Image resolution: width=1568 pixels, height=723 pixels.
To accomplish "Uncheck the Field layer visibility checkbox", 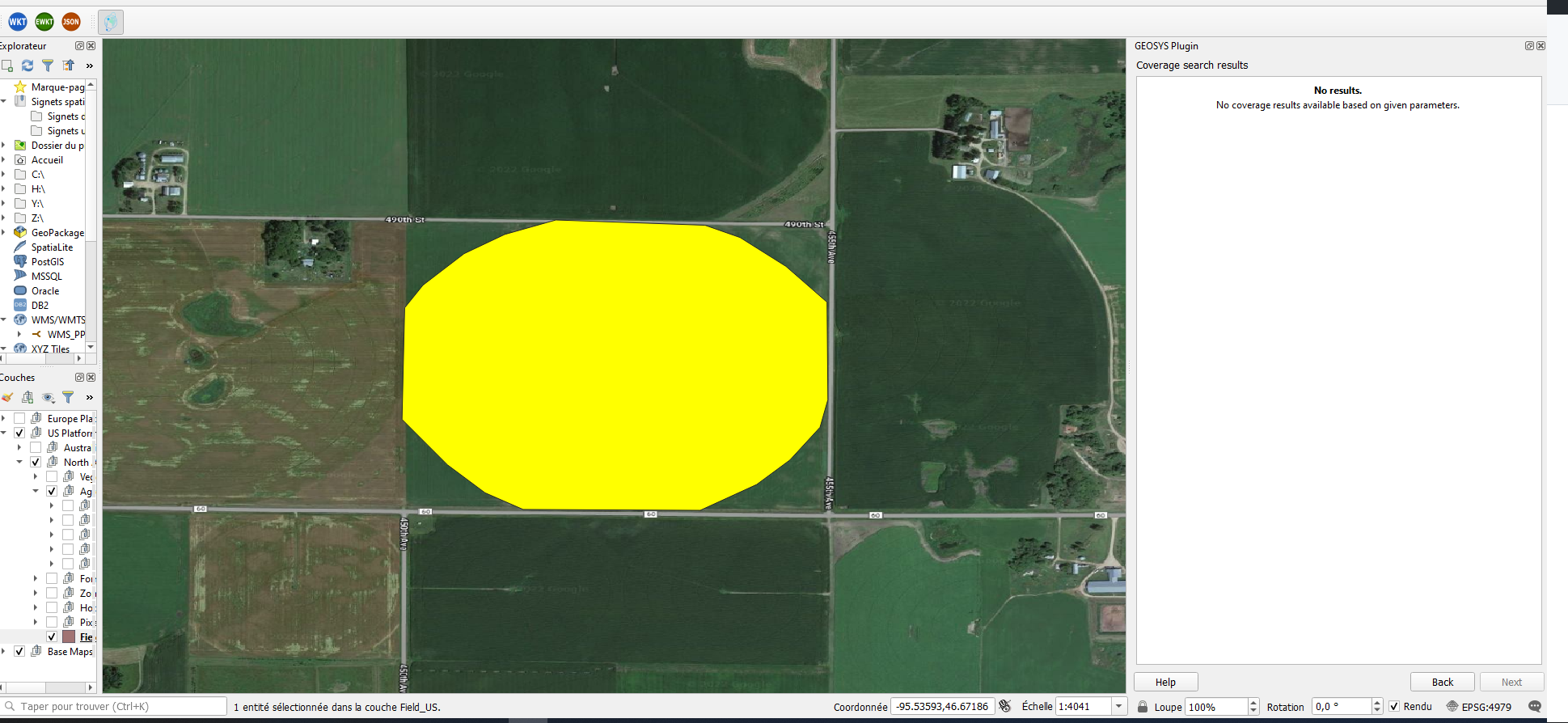I will [52, 636].
